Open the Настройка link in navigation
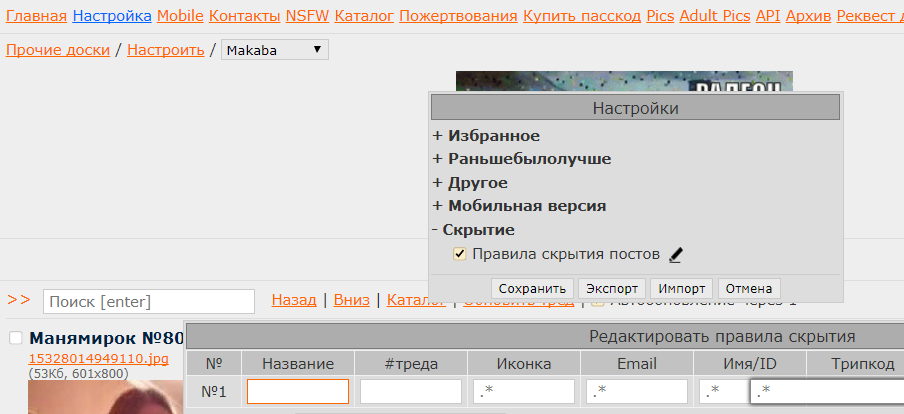904x414 pixels. [x=112, y=16]
